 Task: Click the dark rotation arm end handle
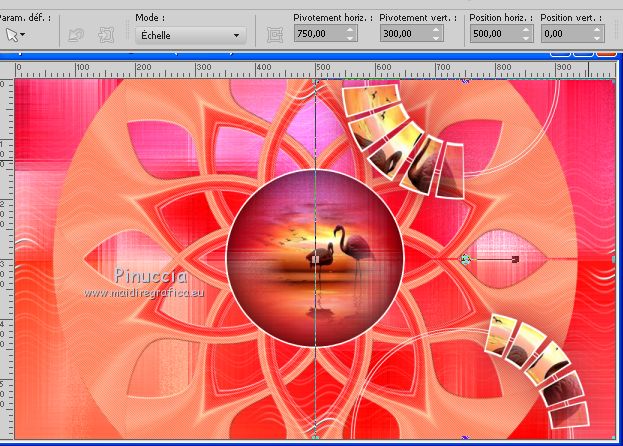pos(515,259)
